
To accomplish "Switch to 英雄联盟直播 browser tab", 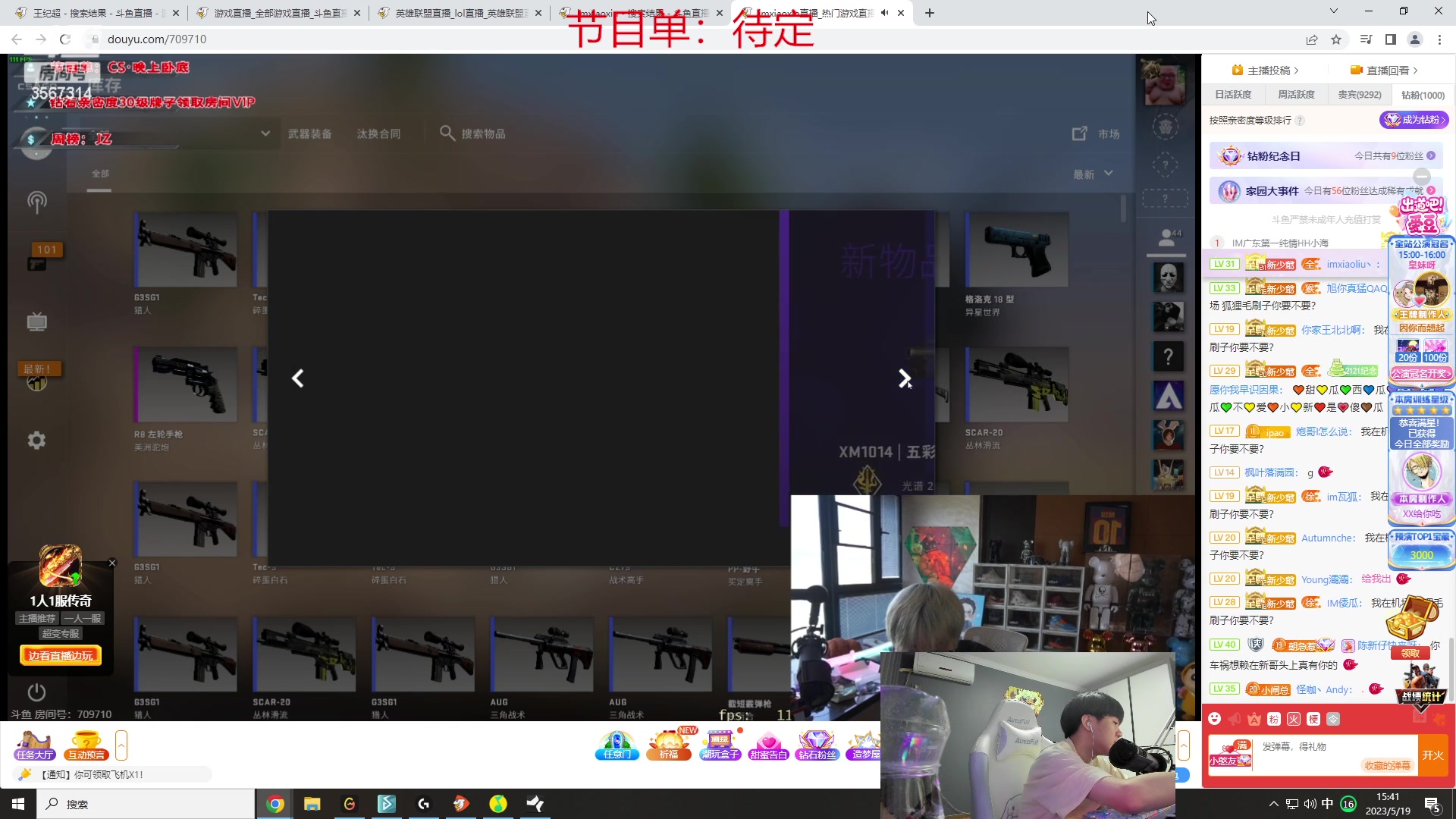I will (461, 13).
